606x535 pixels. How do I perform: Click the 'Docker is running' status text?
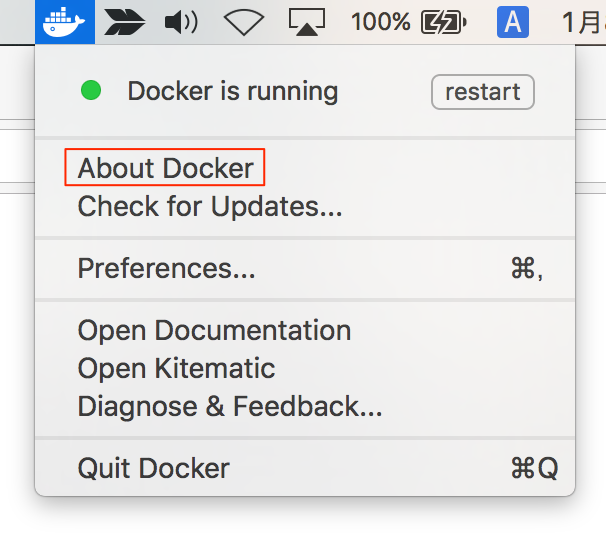click(x=232, y=92)
